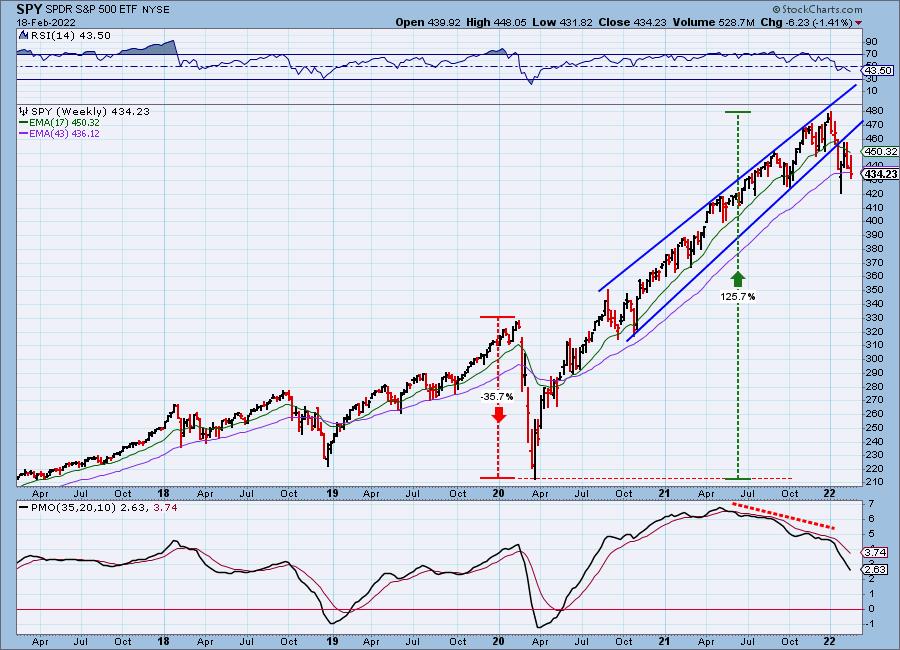Click the 7 label on PMO axis

pyautogui.click(x=871, y=504)
